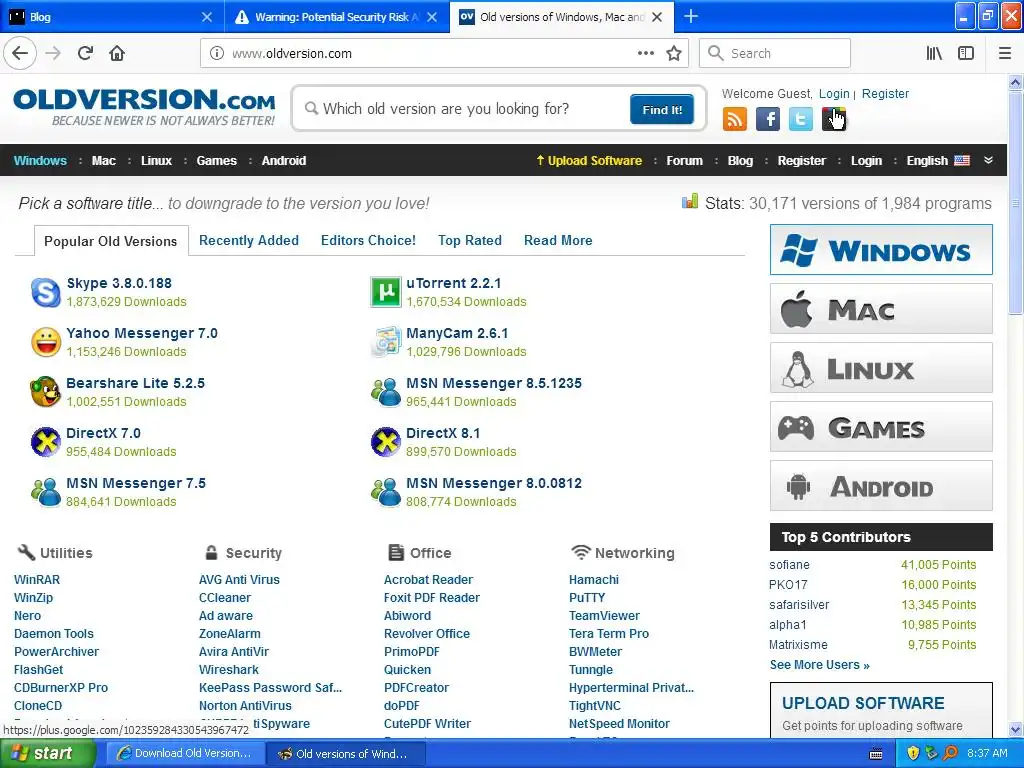Click the MSN Messenger 7.5 icon
Image resolution: width=1024 pixels, height=768 pixels.
(x=46, y=492)
